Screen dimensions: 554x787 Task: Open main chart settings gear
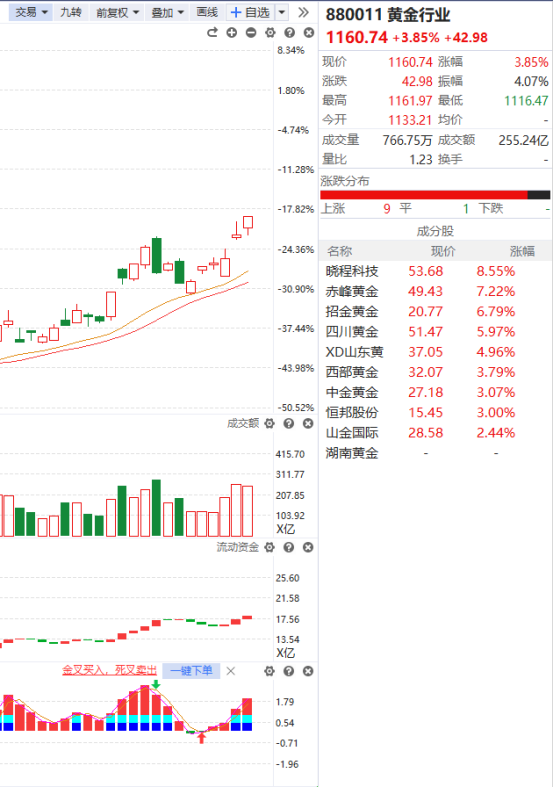click(x=270, y=33)
